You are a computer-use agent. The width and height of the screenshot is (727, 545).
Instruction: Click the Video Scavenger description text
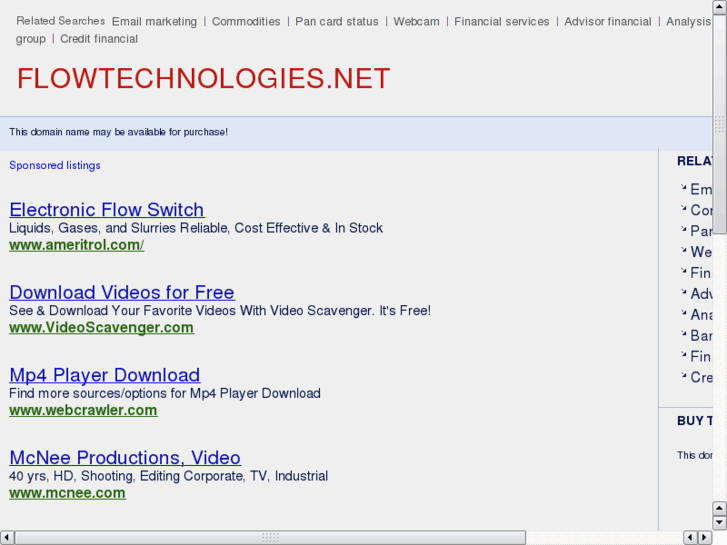(x=220, y=311)
